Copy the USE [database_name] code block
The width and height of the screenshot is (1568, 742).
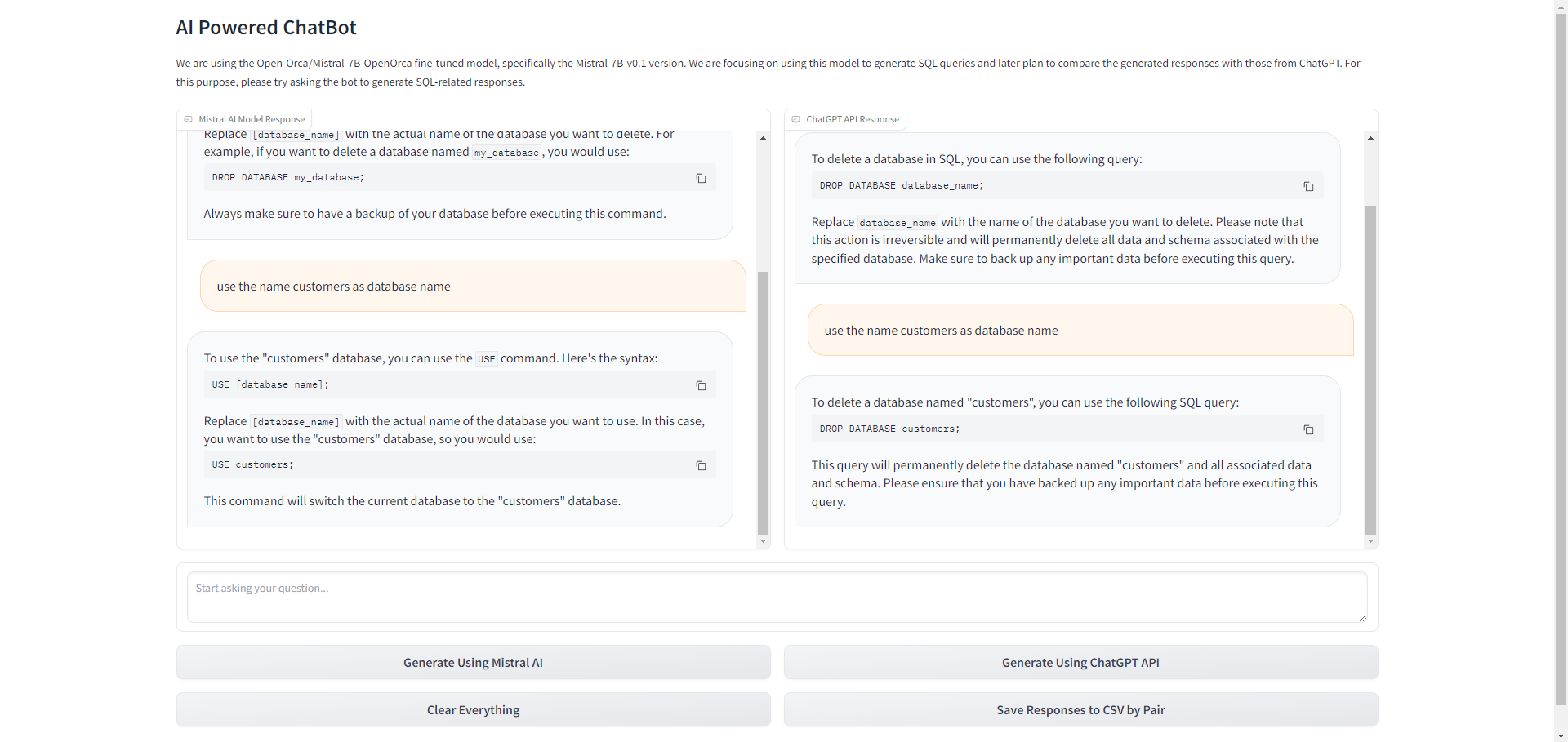click(x=701, y=385)
